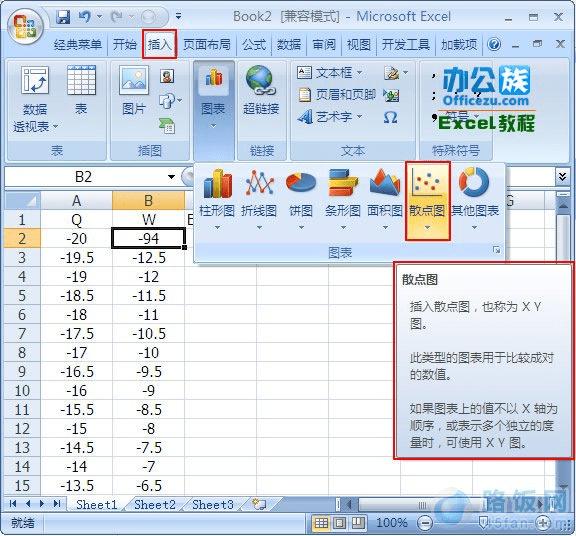576x536 pixels.
Task: Click the Office button orb
Action: (x=25, y=26)
